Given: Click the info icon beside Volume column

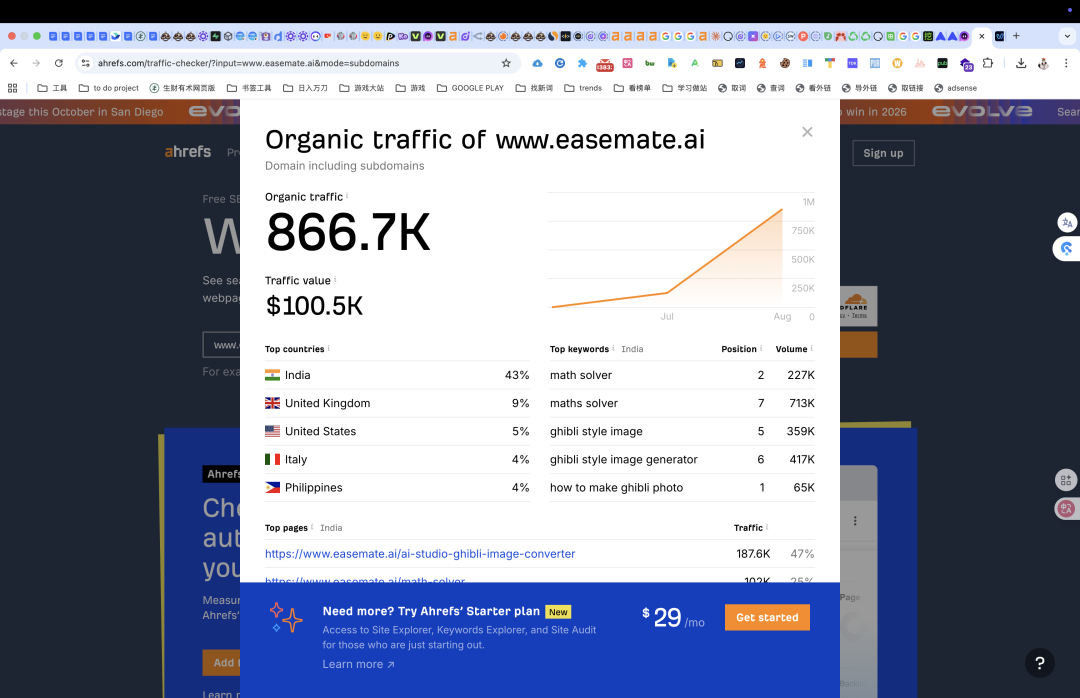Looking at the screenshot, I should (x=811, y=348).
